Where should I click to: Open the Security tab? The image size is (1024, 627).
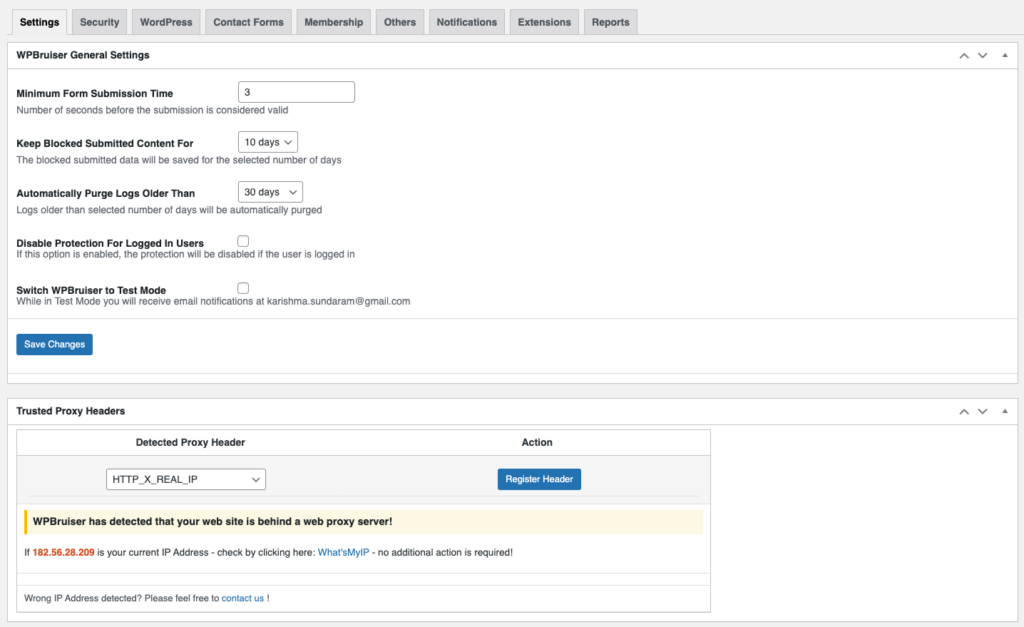coord(99,22)
